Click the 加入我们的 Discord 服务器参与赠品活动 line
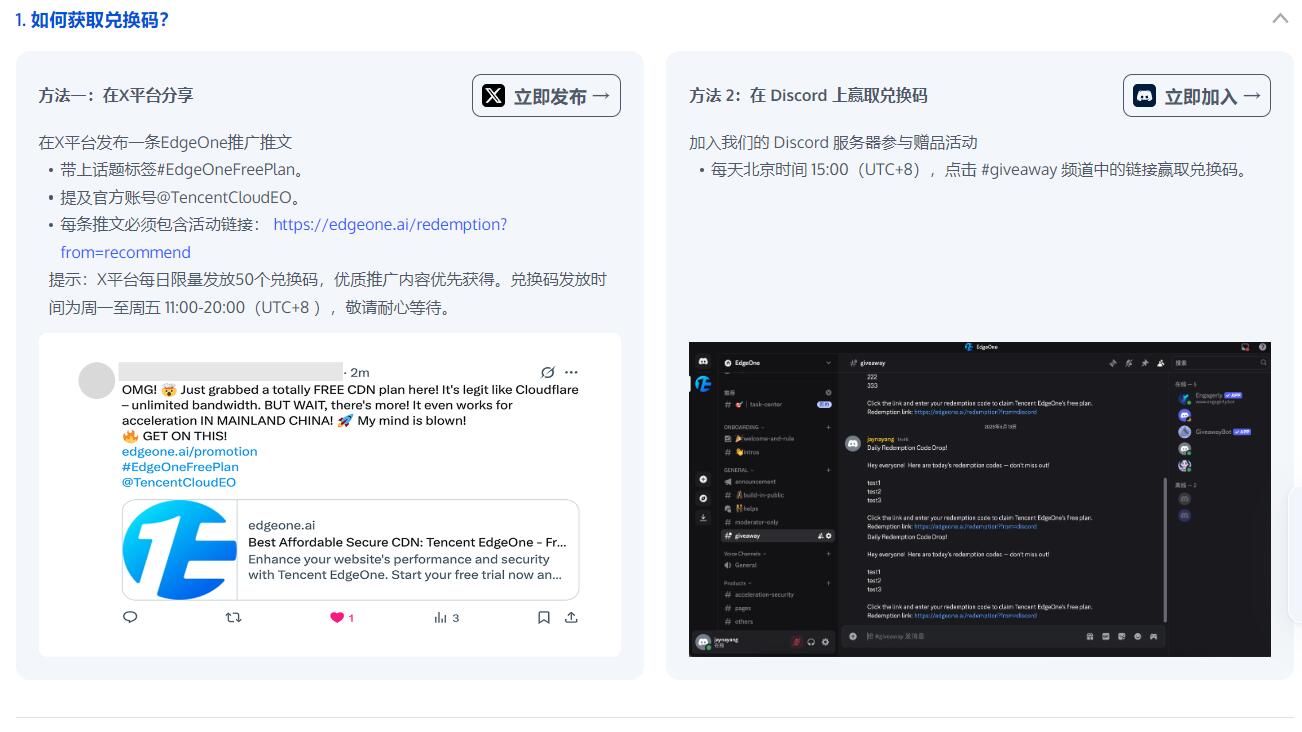 [833, 143]
